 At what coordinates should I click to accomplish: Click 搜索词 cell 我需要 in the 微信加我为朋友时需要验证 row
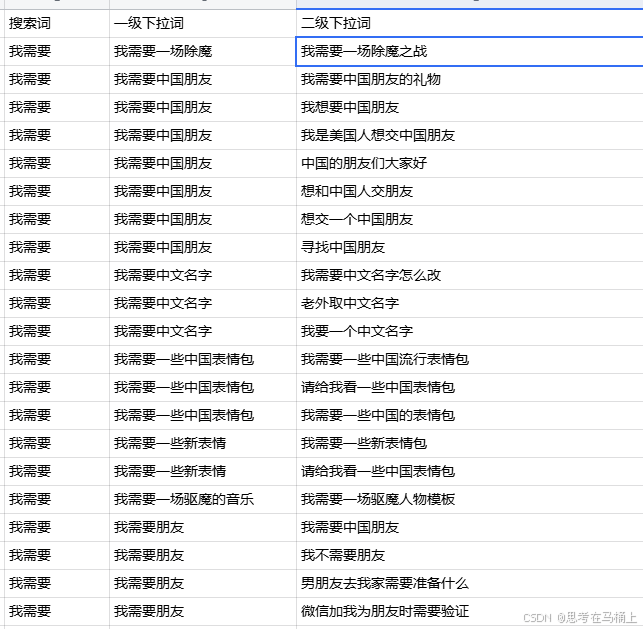point(57,611)
